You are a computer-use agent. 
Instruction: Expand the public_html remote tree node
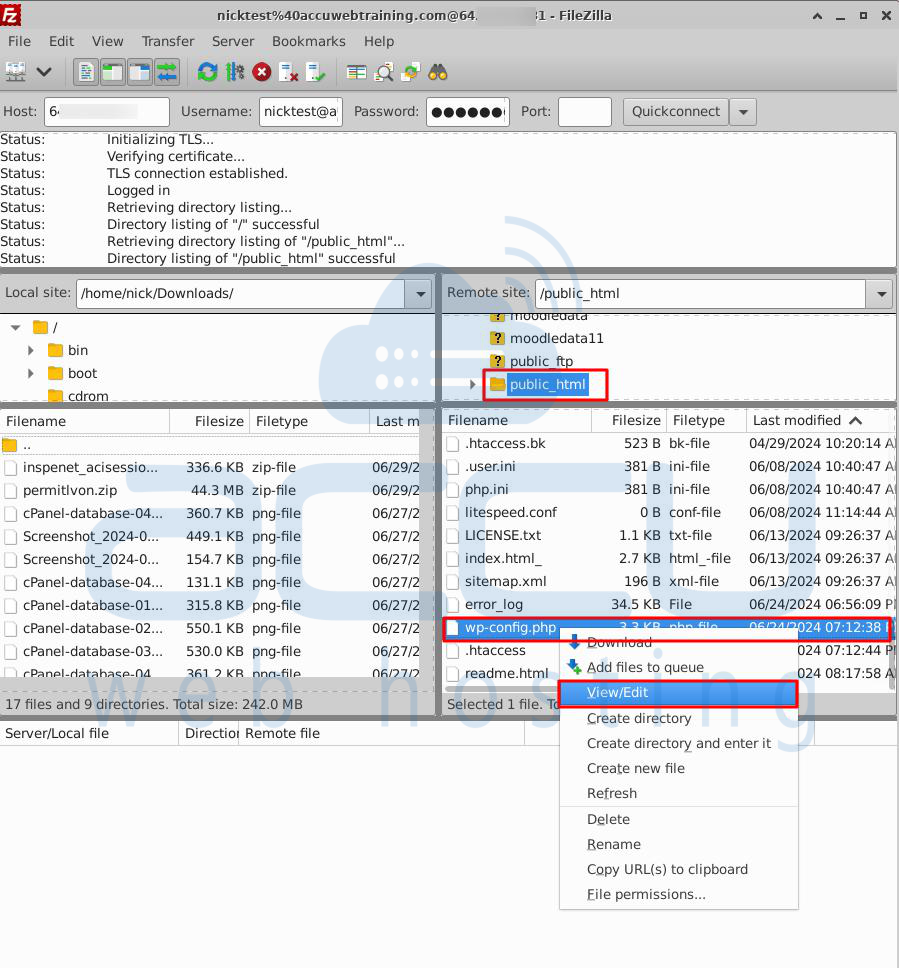(472, 384)
